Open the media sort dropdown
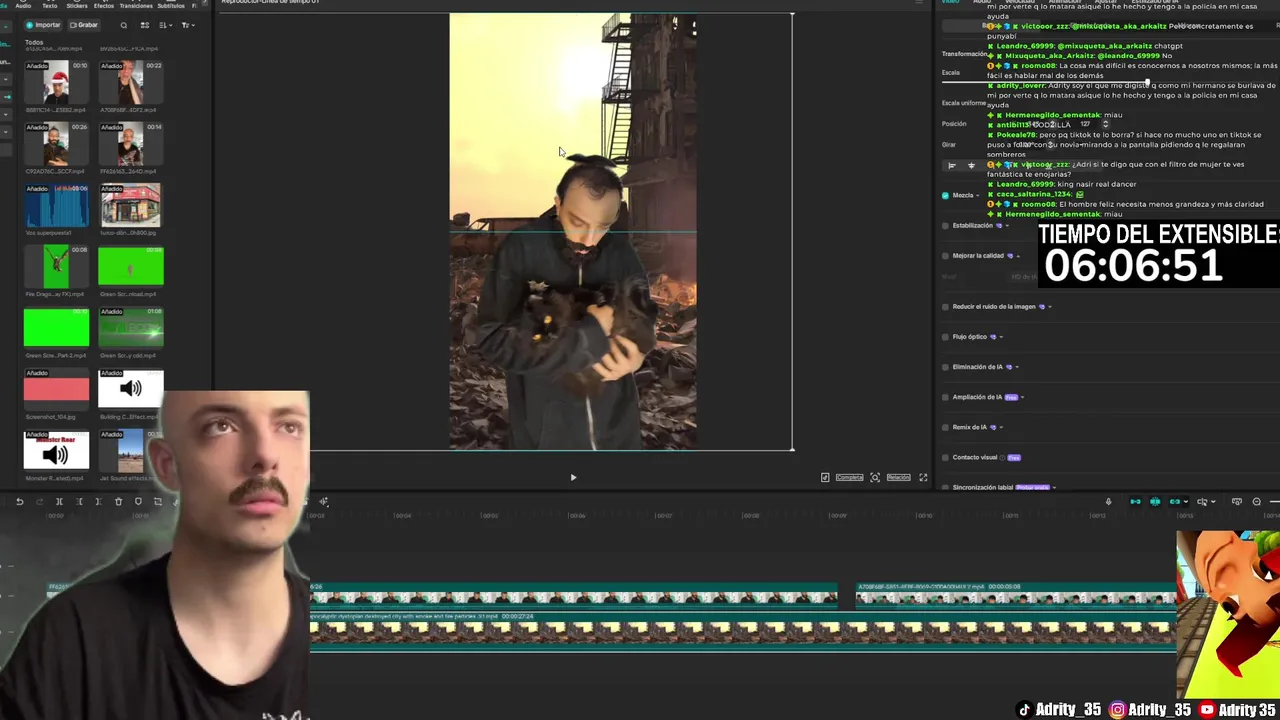 165,25
